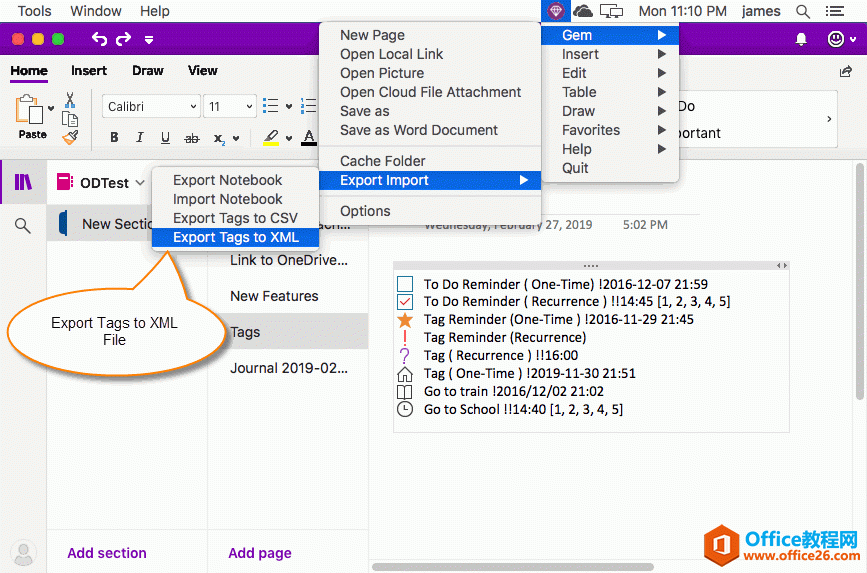This screenshot has width=867, height=573.
Task: Click the Redo arrow in title bar
Action: (x=123, y=39)
